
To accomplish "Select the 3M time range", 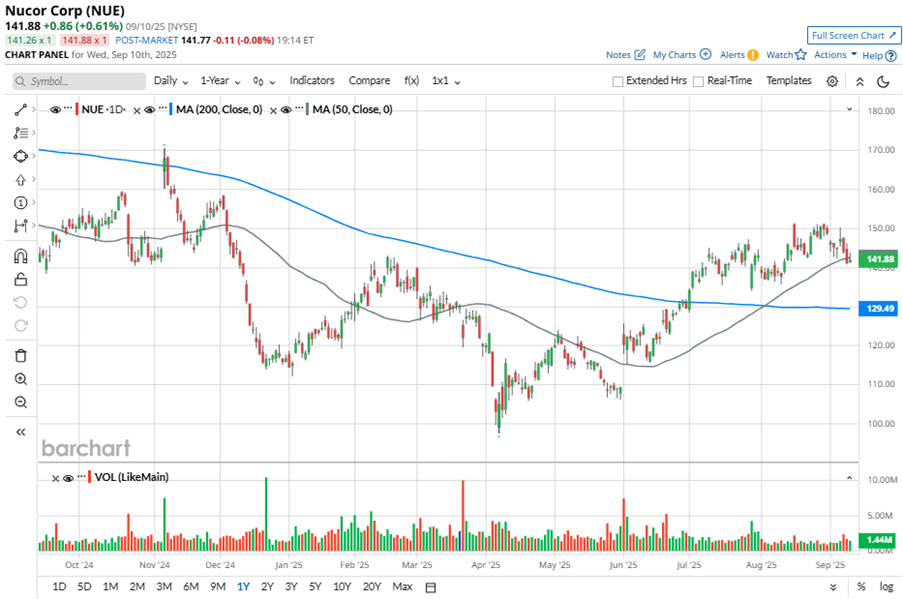I will point(164,586).
